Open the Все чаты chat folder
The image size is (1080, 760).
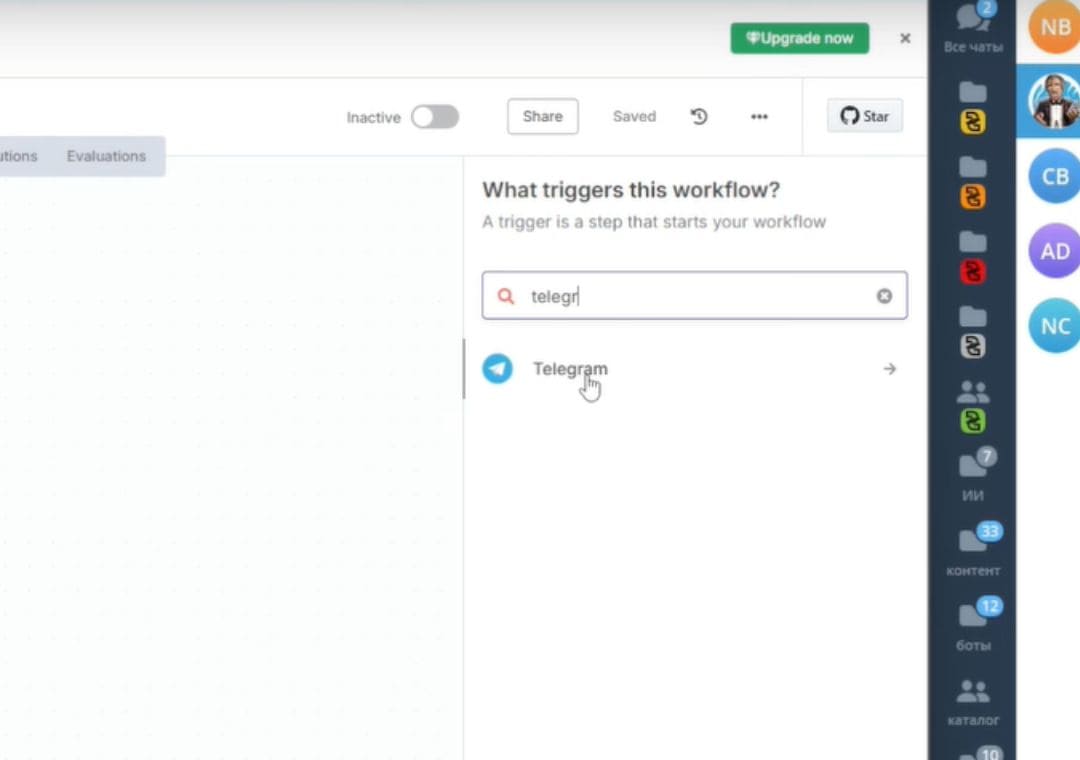[972, 27]
